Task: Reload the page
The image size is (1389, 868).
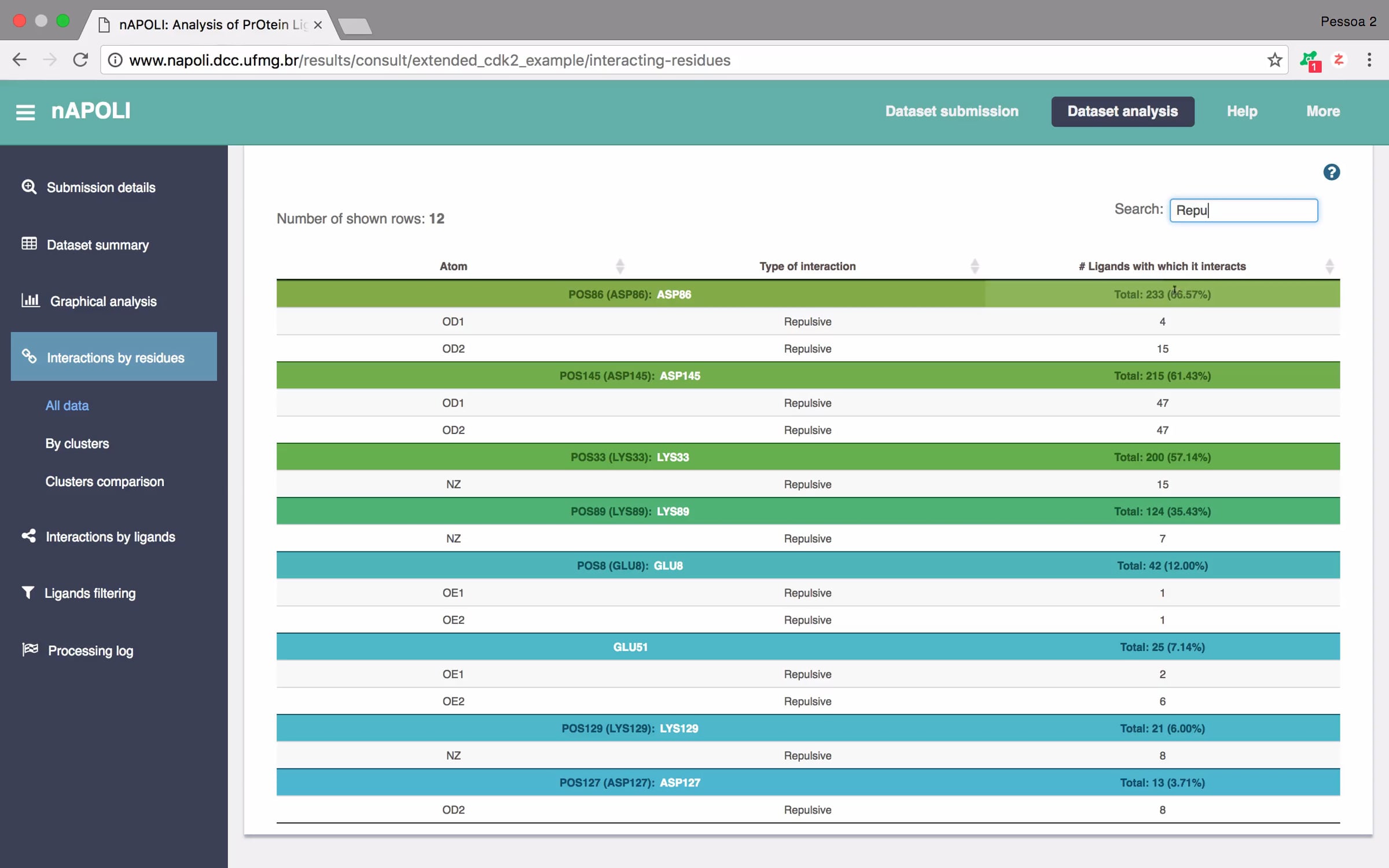Action: click(x=80, y=60)
